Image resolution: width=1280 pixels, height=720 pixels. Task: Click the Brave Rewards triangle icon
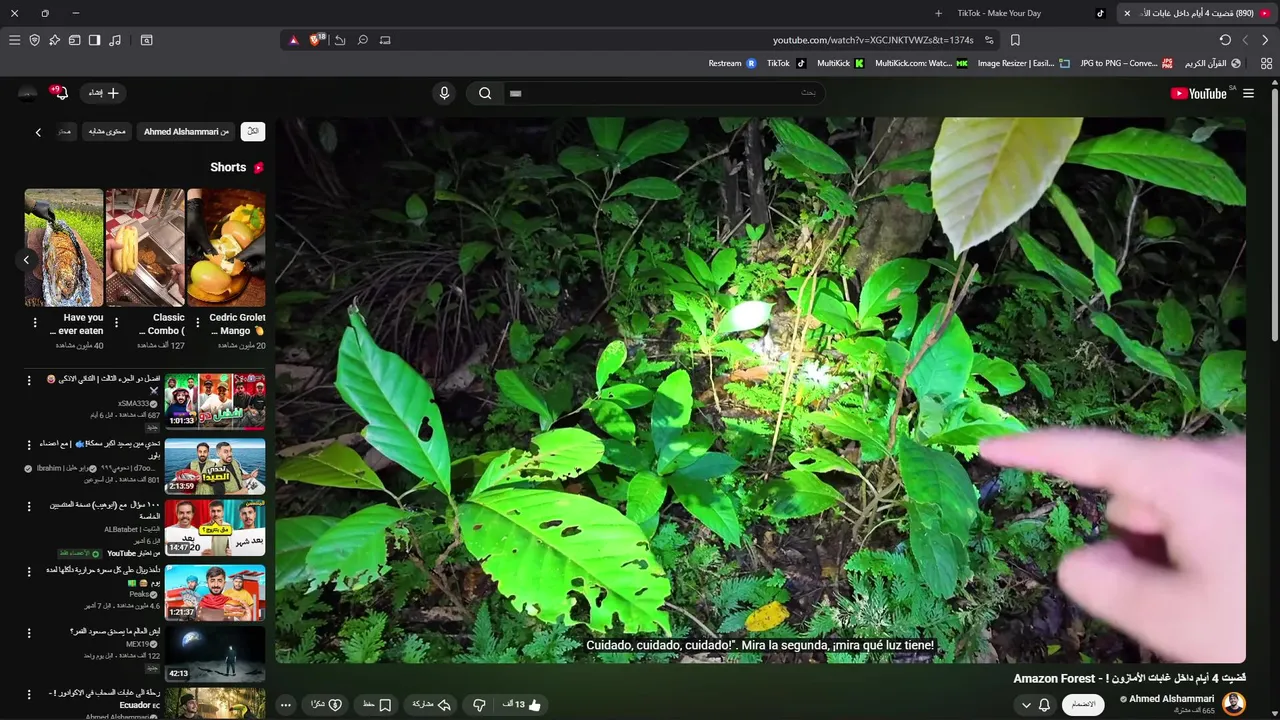pyautogui.click(x=293, y=40)
